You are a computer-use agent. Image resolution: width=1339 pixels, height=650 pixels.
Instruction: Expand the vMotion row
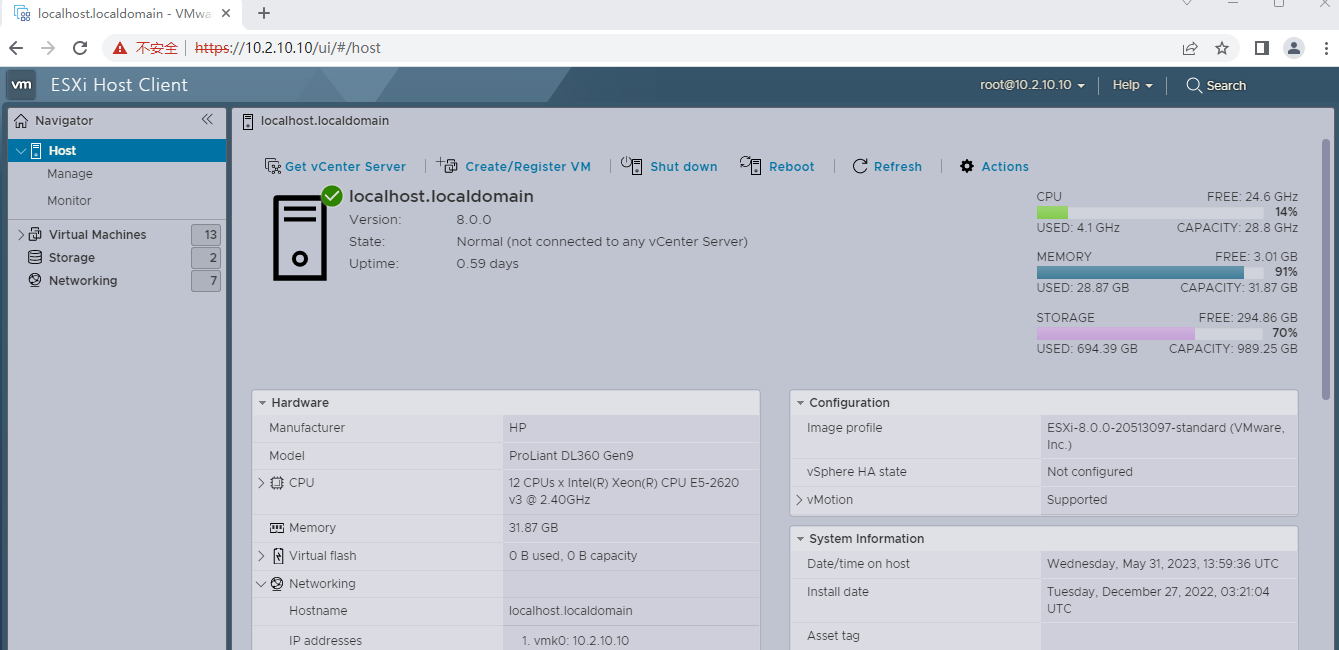799,500
